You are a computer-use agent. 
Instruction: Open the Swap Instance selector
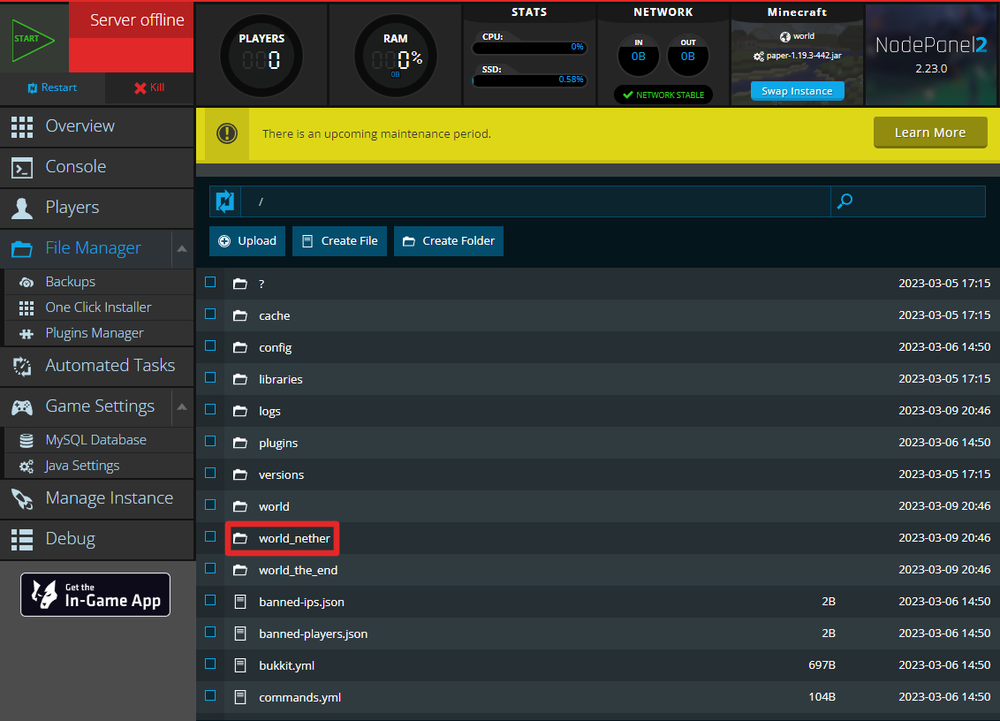pyautogui.click(x=796, y=91)
